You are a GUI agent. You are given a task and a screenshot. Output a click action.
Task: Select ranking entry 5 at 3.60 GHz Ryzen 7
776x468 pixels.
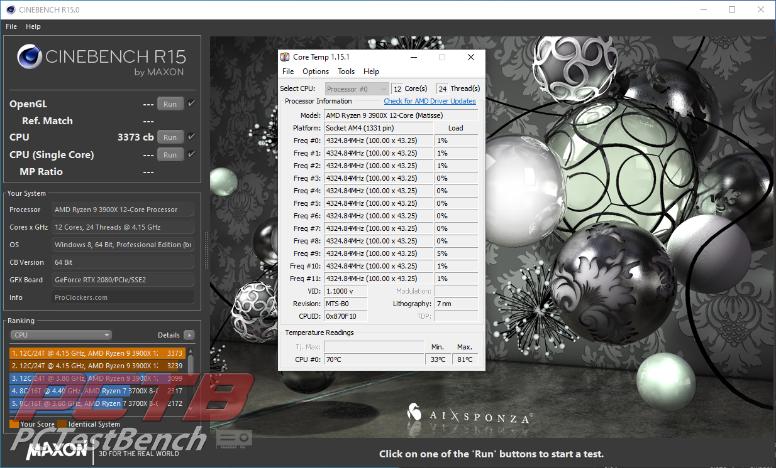pos(97,404)
